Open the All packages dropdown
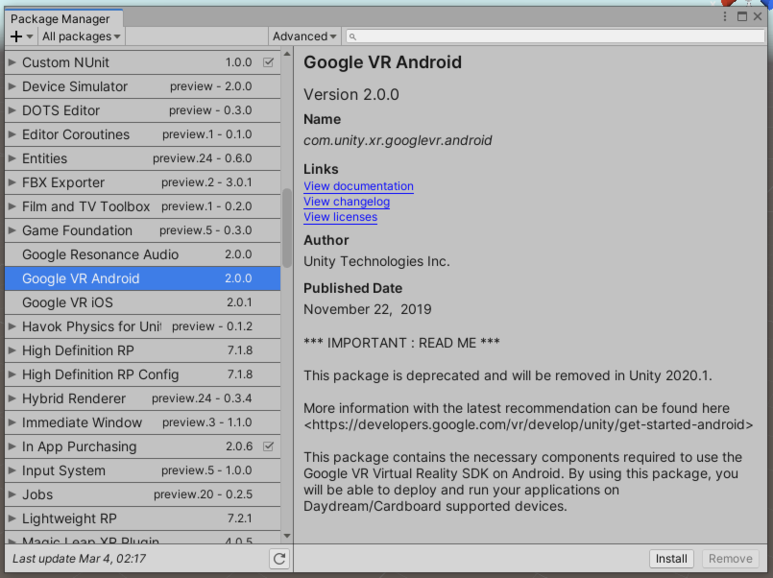The width and height of the screenshot is (773, 578). (x=81, y=36)
